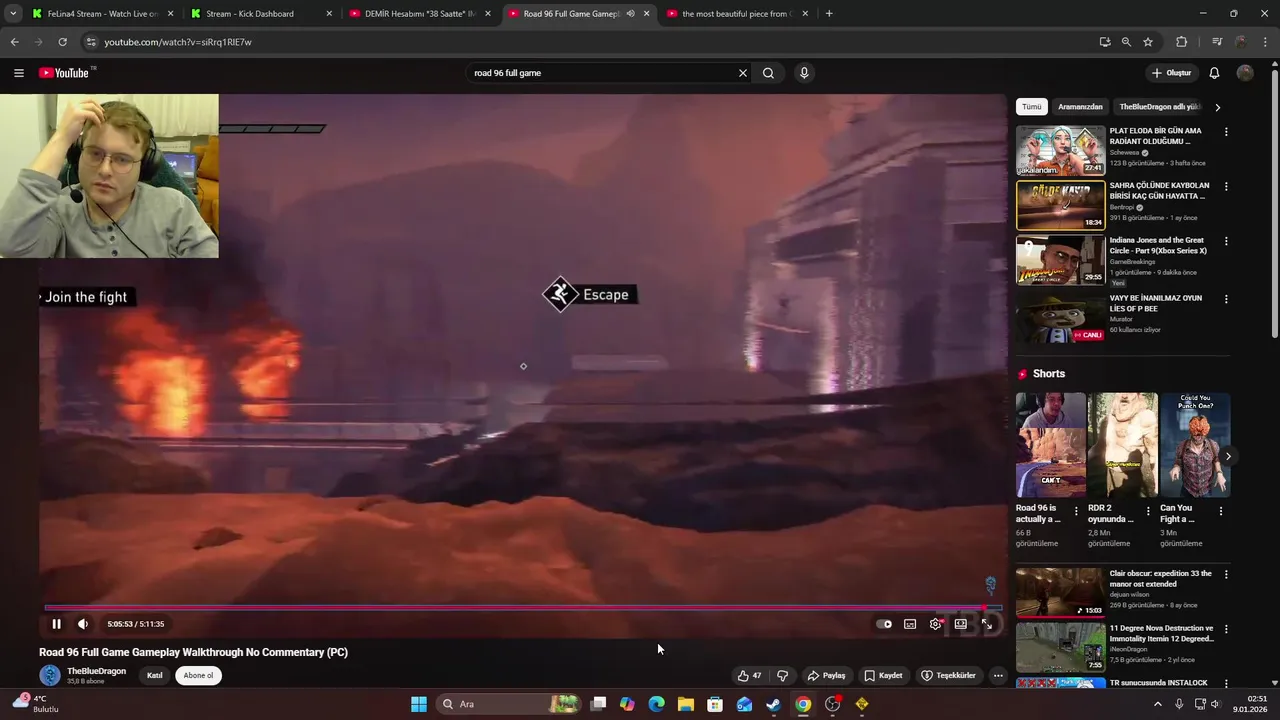
Task: Open Windows Start menu
Action: pos(419,704)
